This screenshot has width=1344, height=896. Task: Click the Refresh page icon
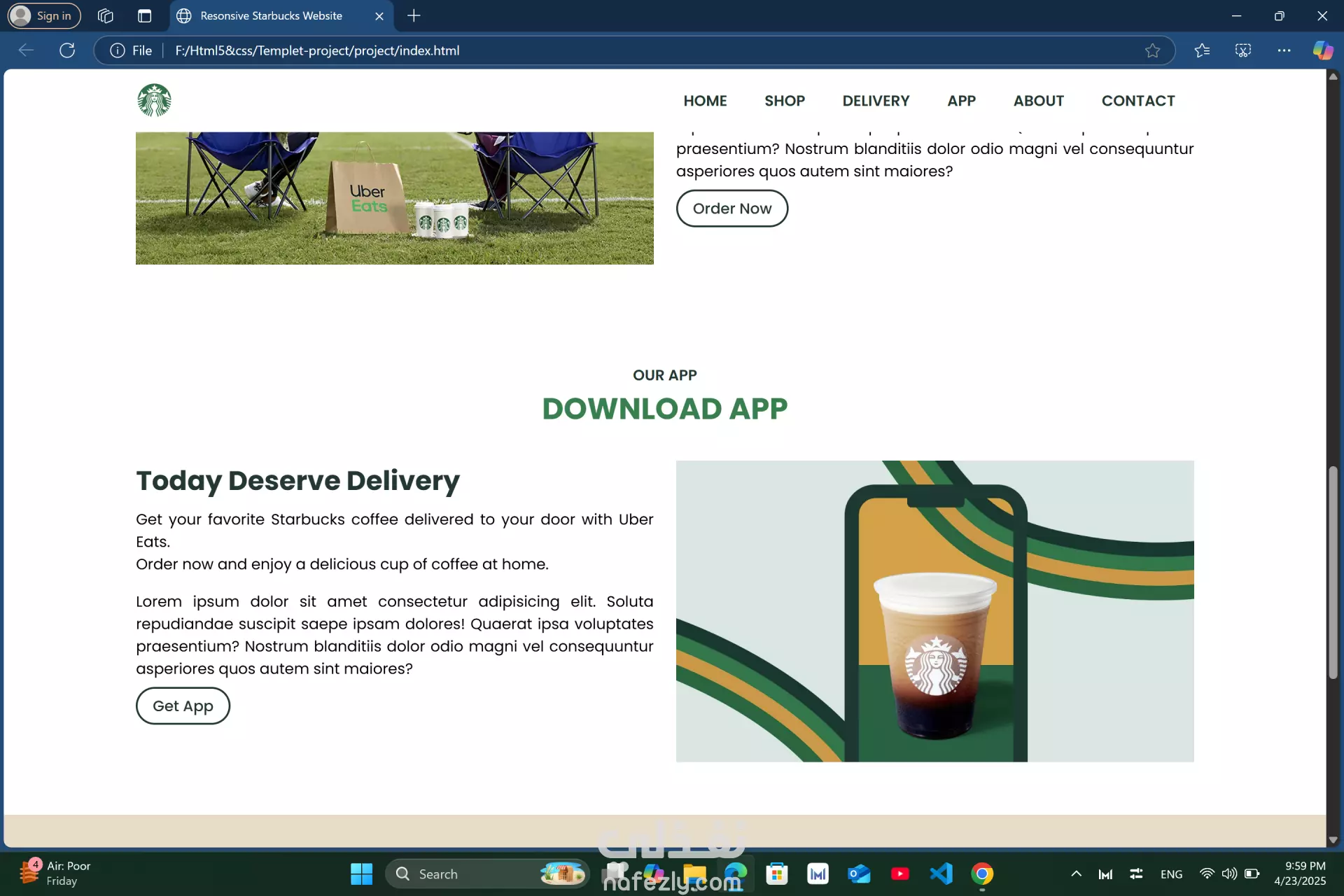pos(67,50)
